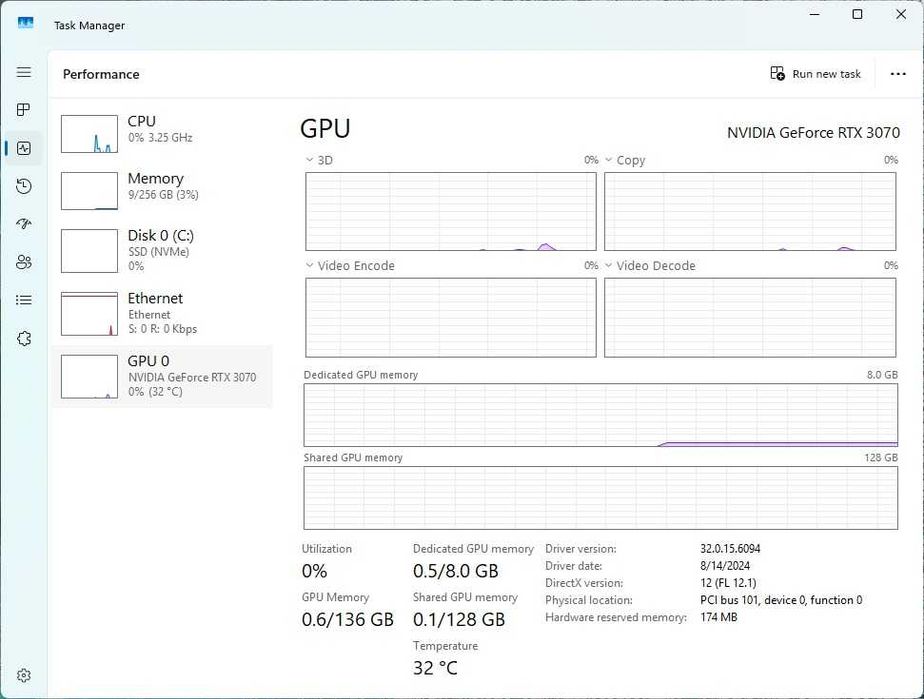Click the 128 GB graph maximum label
The image size is (924, 699).
pyautogui.click(x=881, y=457)
